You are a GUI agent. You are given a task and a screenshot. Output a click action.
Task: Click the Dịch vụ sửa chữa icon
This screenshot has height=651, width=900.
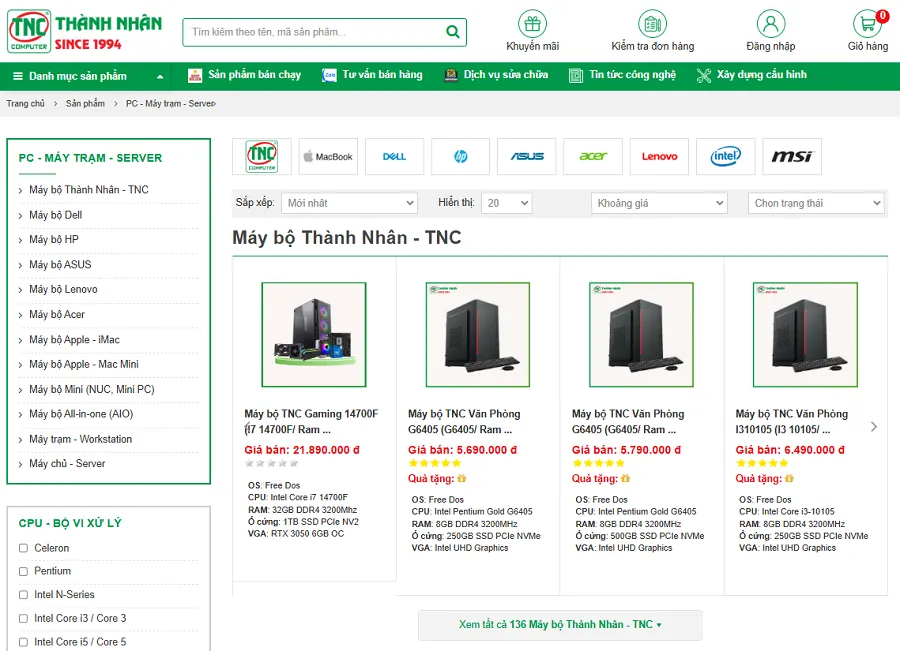pos(451,75)
